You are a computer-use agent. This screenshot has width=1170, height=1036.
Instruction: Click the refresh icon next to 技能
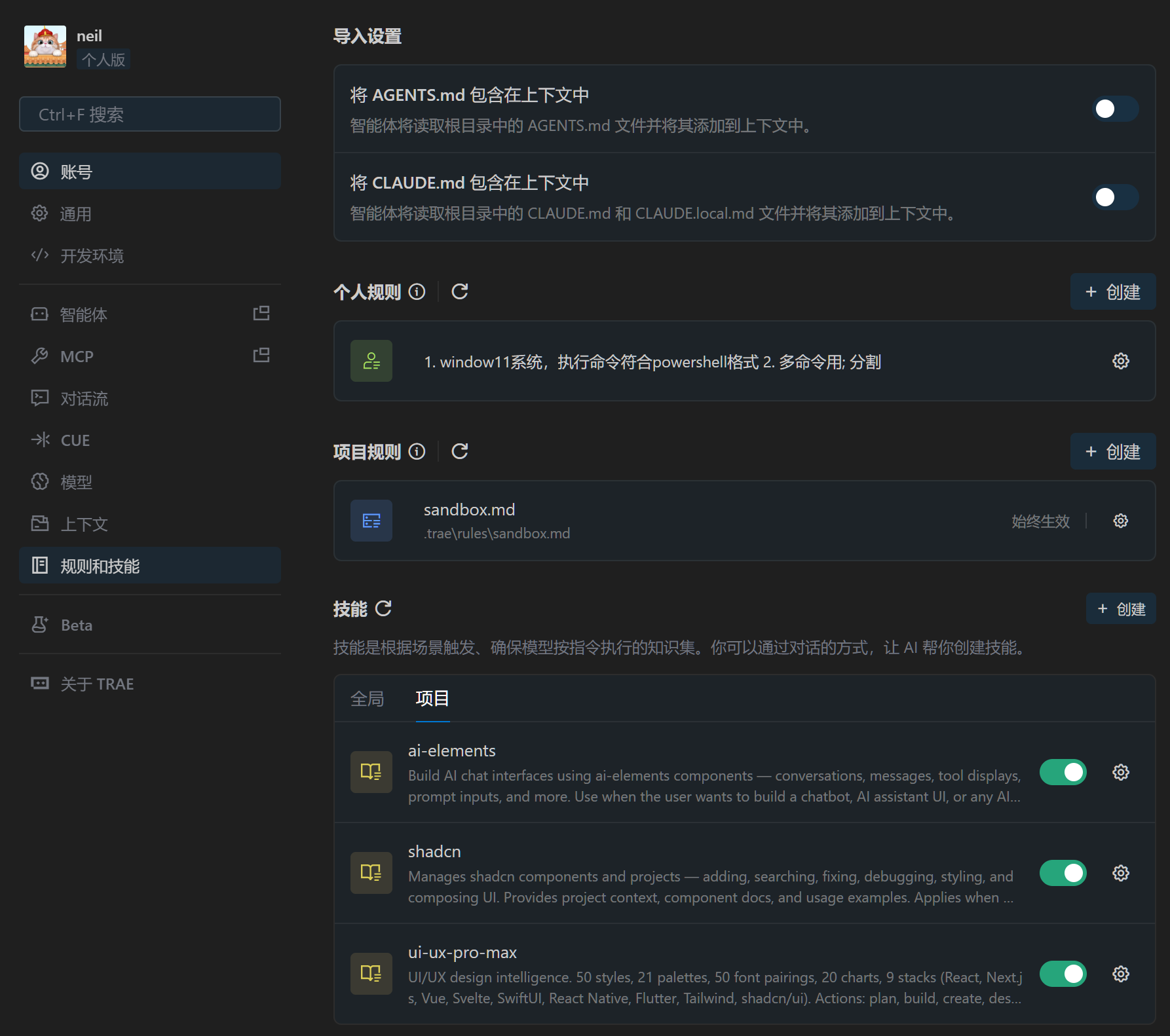383,609
